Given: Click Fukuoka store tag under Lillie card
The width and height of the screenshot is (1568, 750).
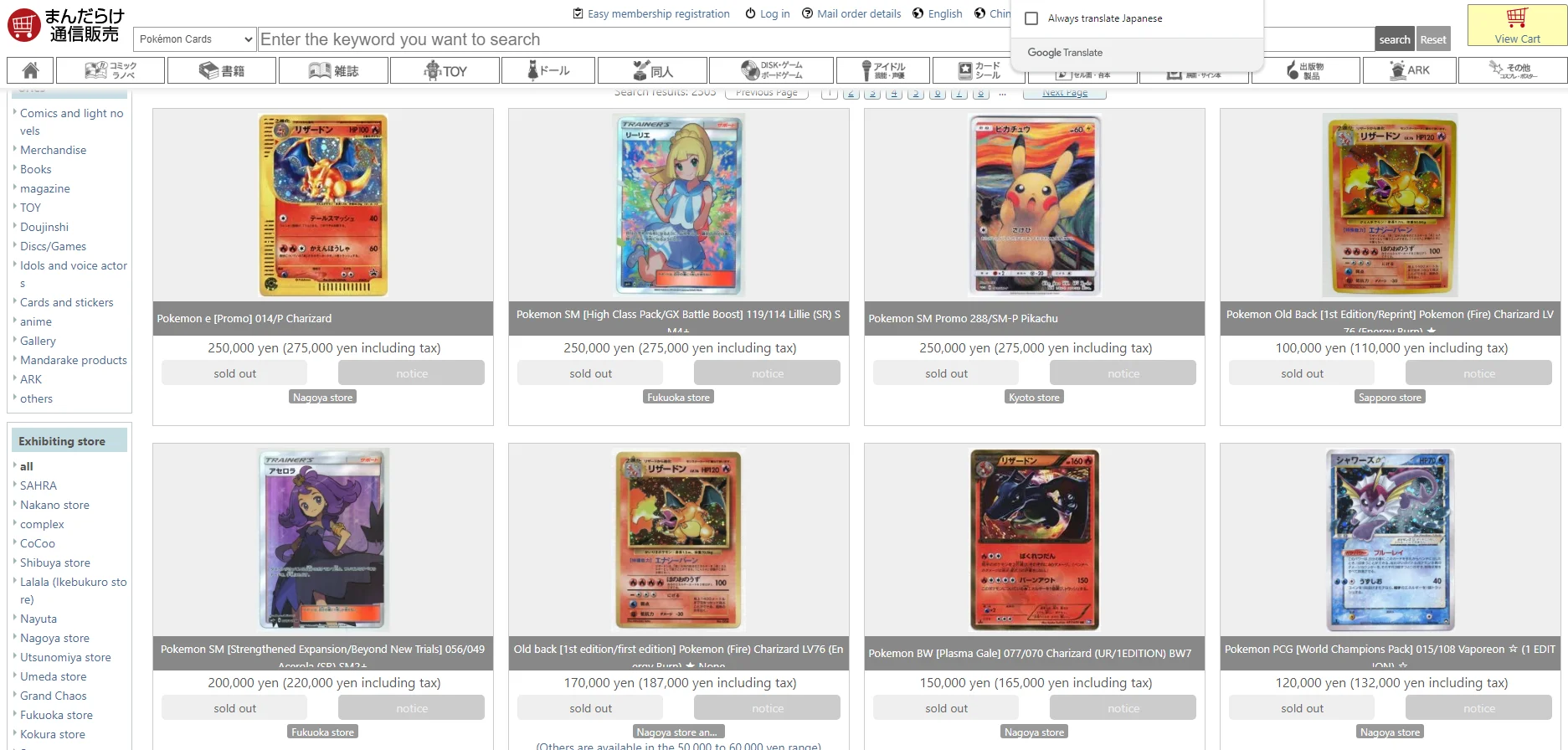Looking at the screenshot, I should point(679,397).
